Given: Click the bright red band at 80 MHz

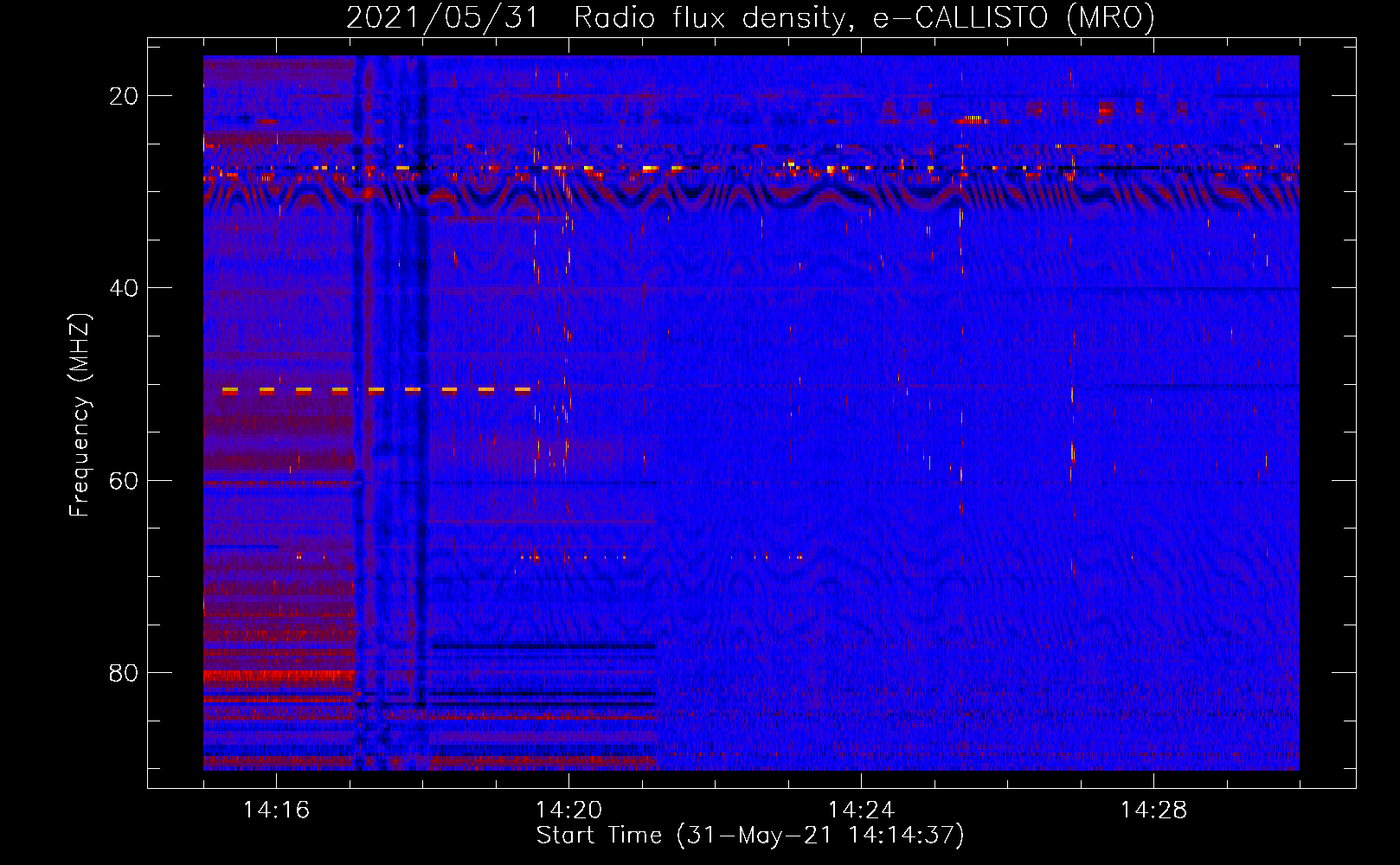Looking at the screenshot, I should click(x=279, y=676).
